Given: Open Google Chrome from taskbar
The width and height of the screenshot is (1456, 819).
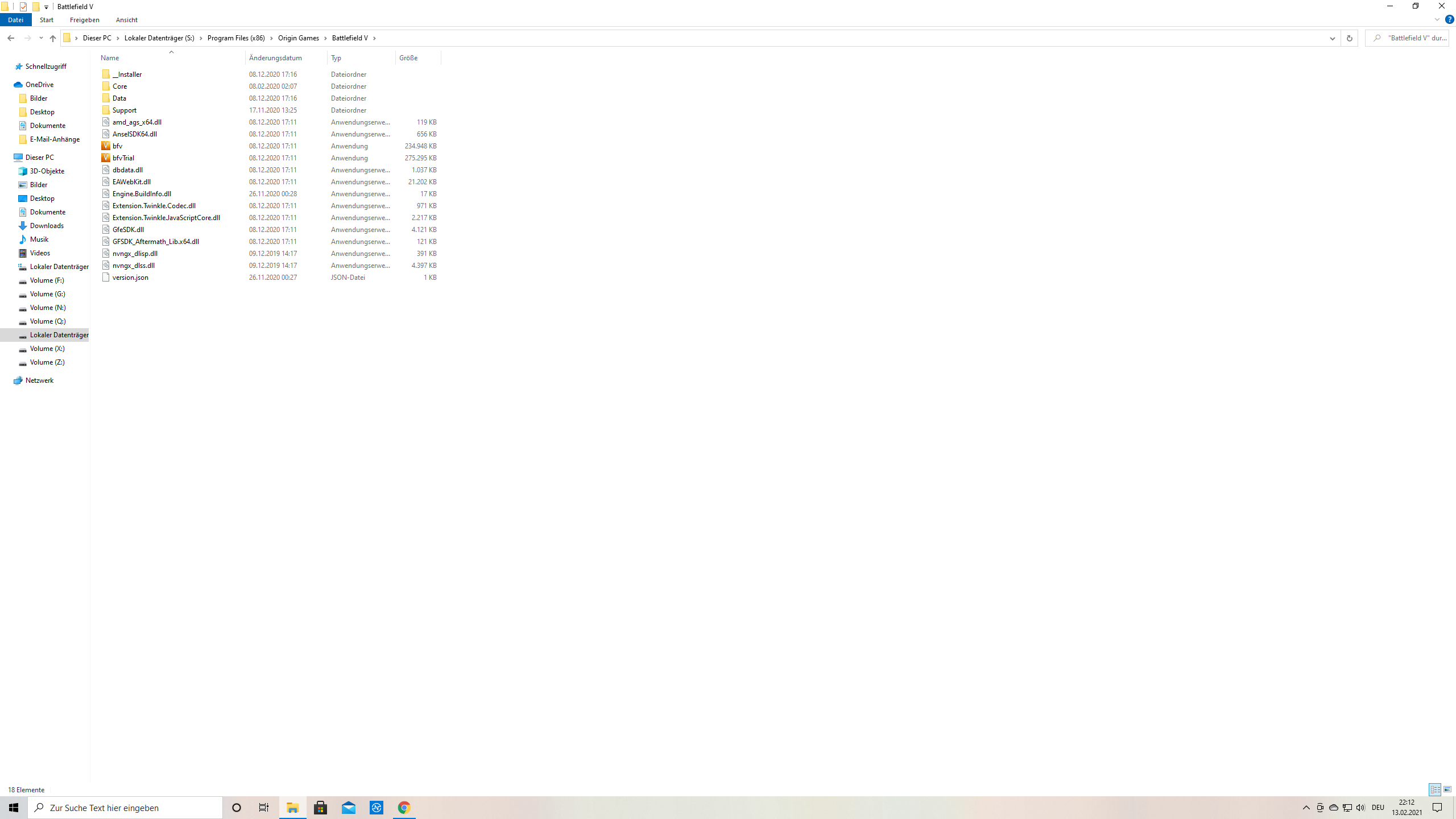Looking at the screenshot, I should coord(404,808).
